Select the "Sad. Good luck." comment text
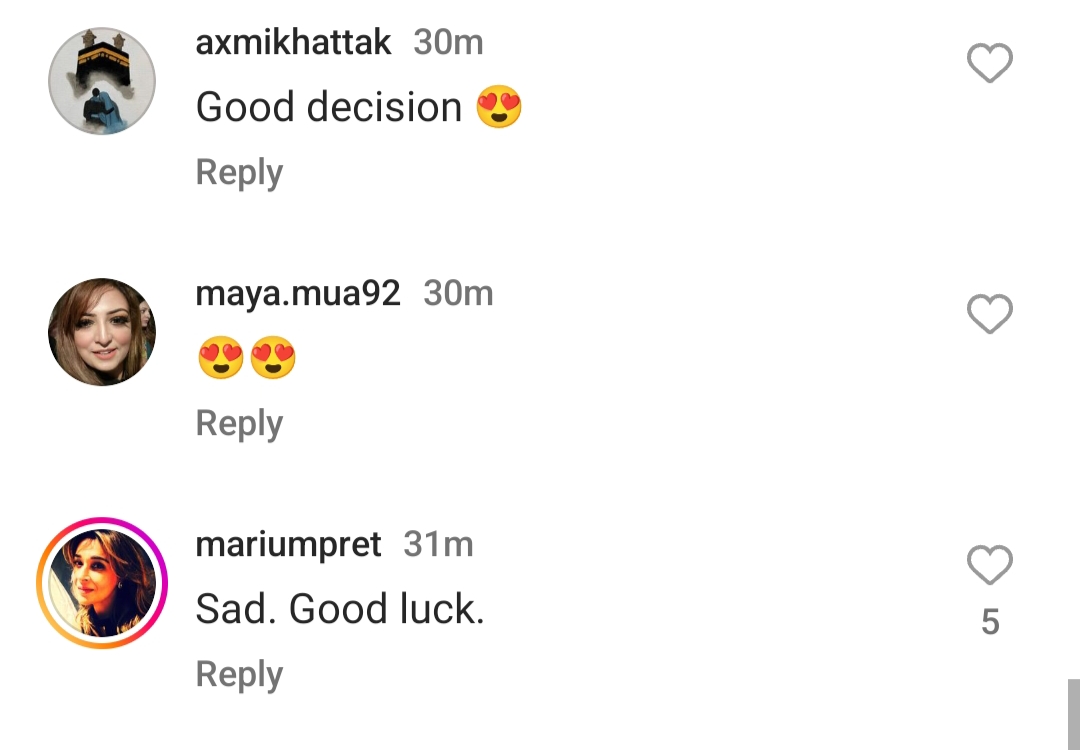Image resolution: width=1080 pixels, height=750 pixels. pos(340,609)
